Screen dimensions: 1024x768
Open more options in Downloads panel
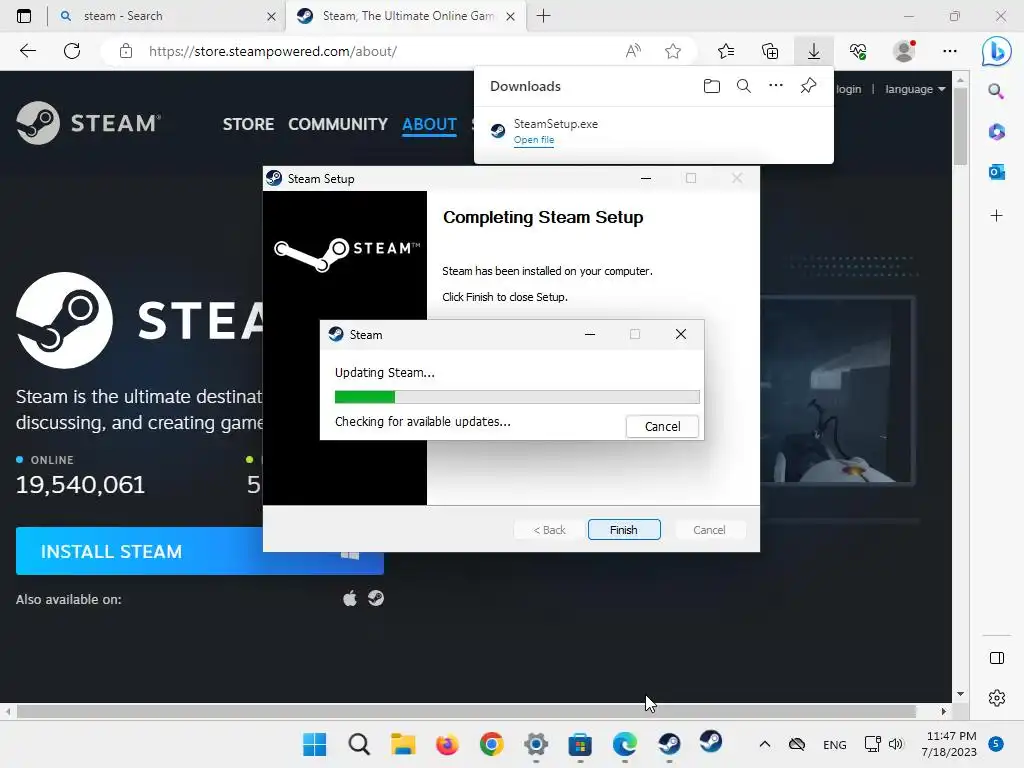click(x=776, y=86)
